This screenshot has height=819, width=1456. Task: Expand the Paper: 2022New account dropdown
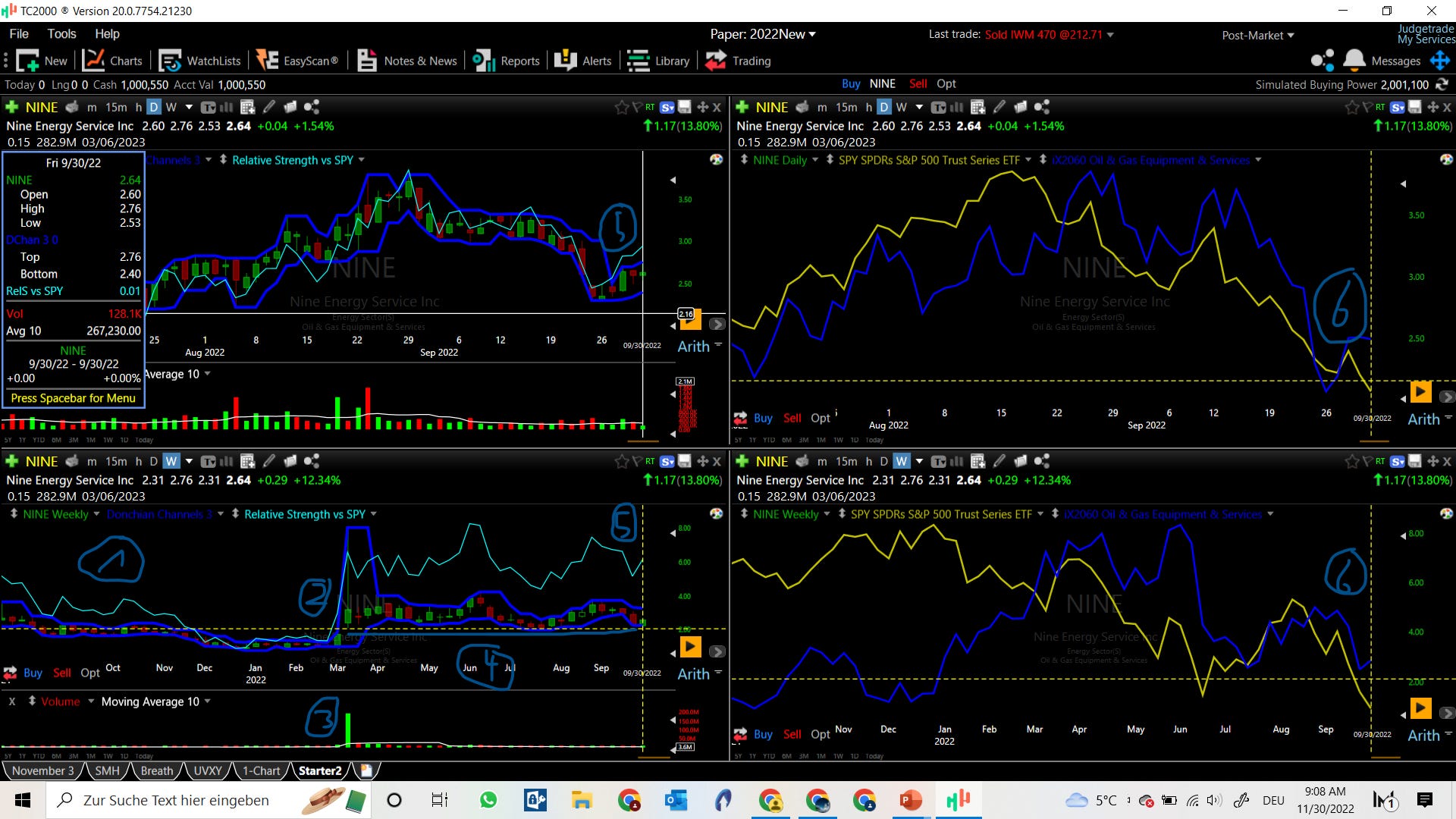coord(762,34)
